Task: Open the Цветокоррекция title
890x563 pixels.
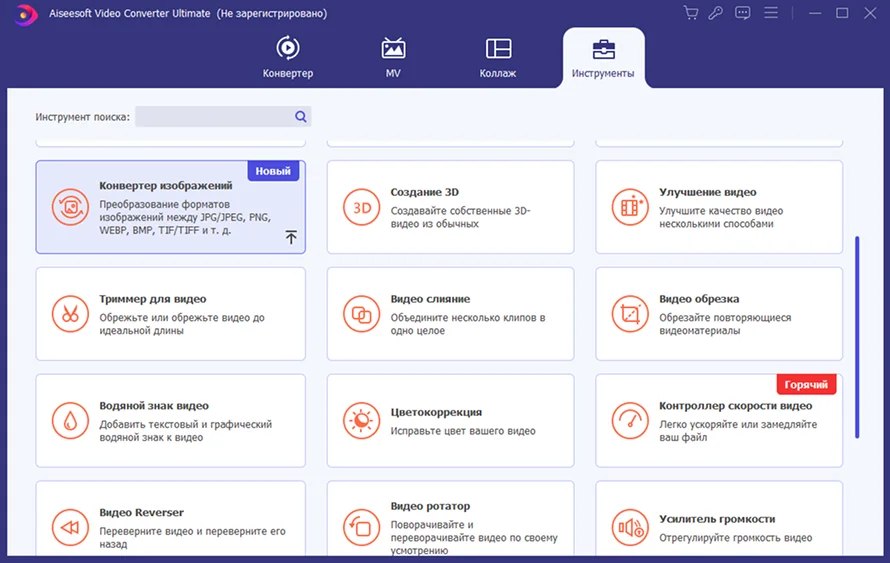Action: coord(436,412)
